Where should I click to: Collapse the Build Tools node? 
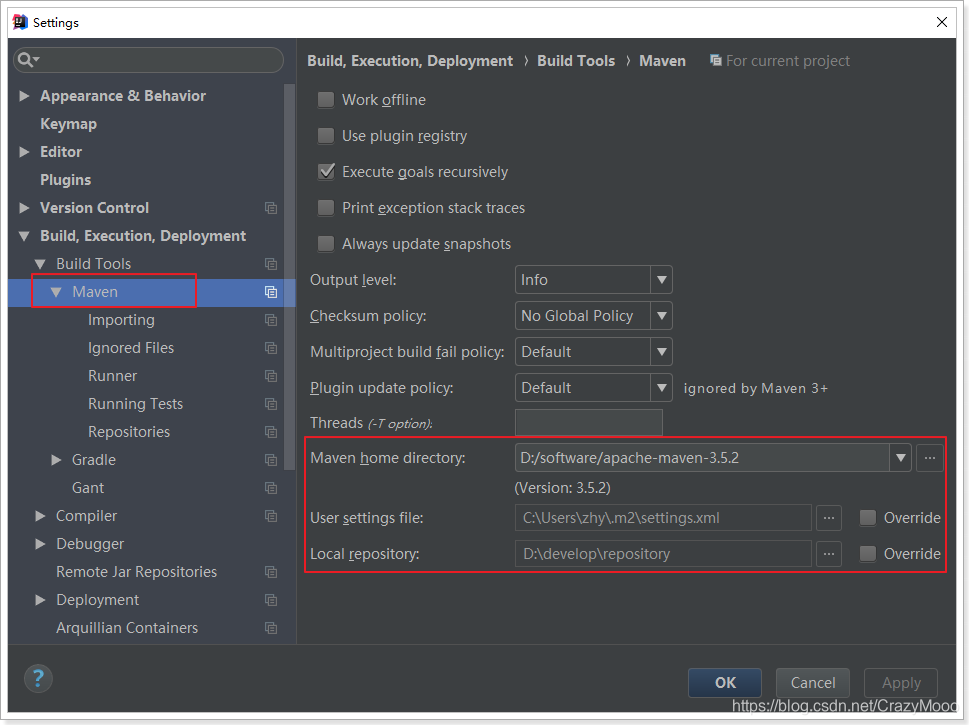(40, 264)
